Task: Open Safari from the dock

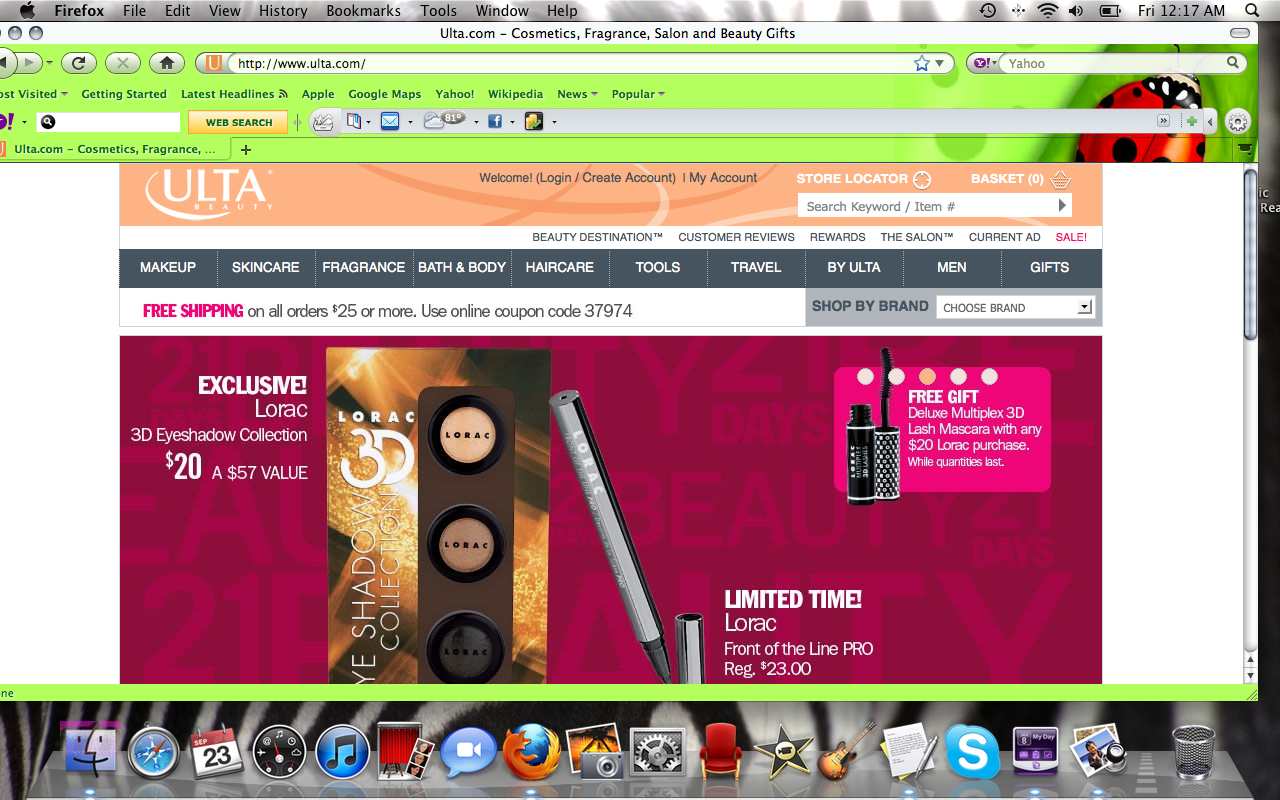Action: (153, 752)
